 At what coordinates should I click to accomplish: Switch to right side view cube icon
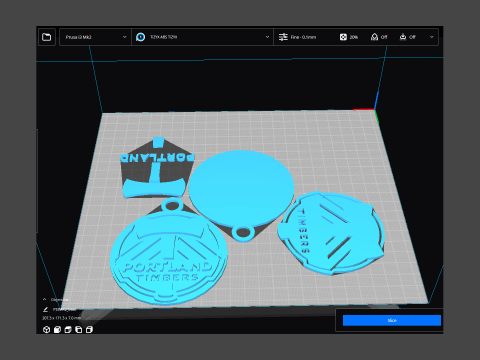[x=89, y=330]
